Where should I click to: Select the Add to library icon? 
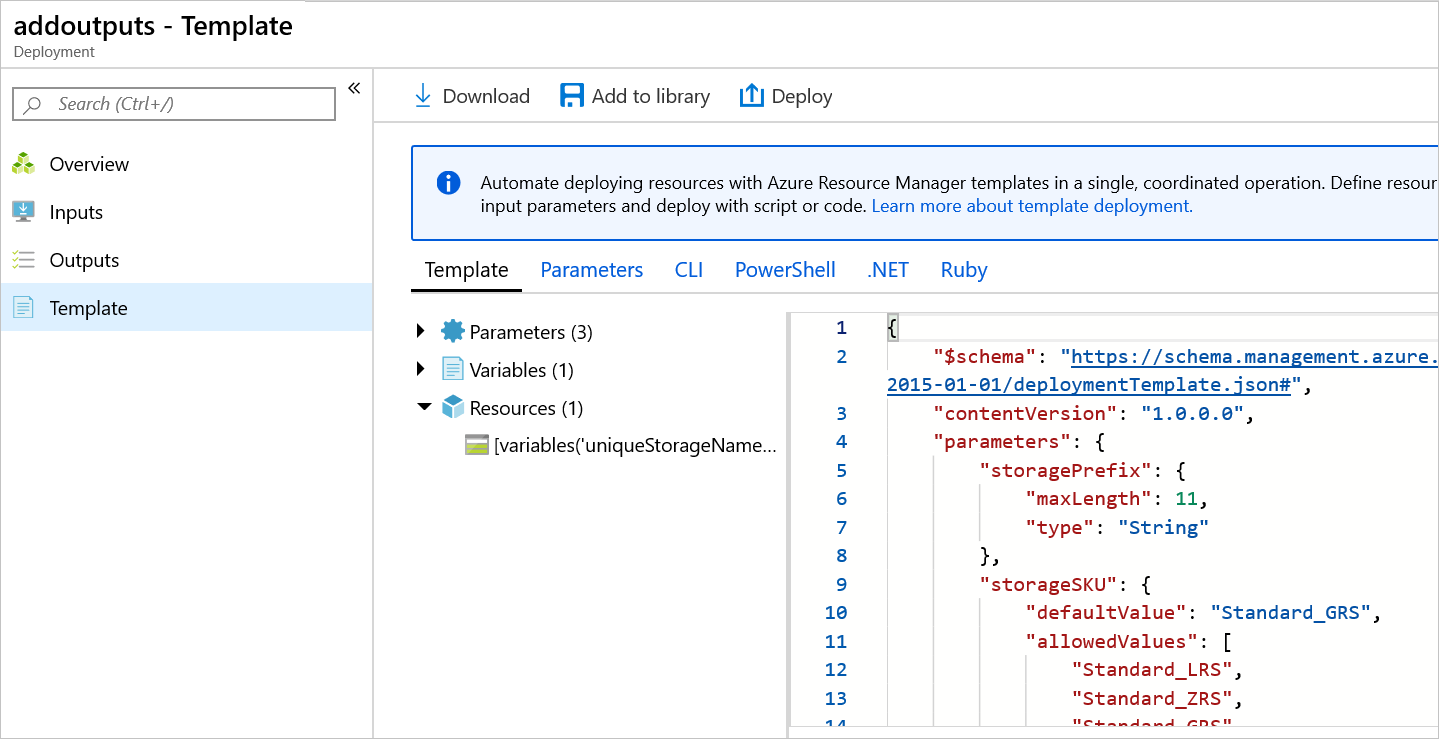coord(571,95)
